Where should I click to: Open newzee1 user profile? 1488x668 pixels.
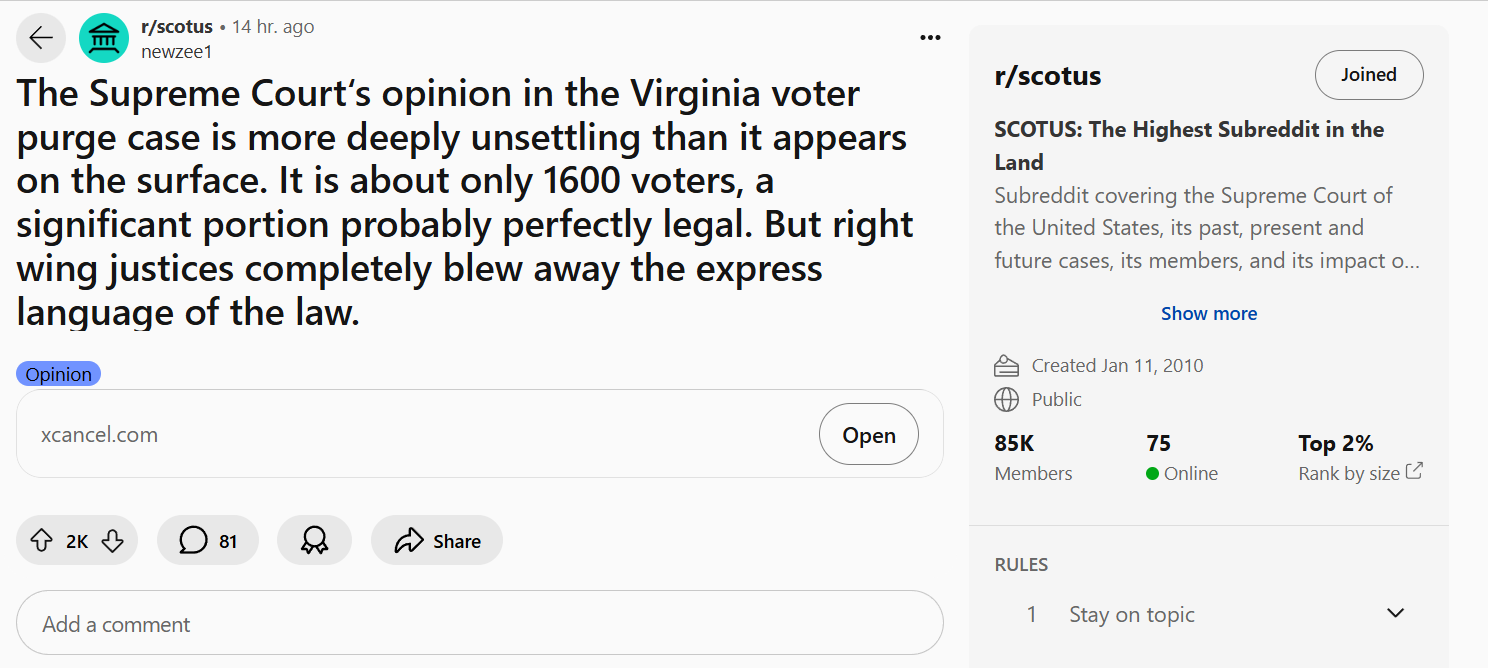point(176,52)
